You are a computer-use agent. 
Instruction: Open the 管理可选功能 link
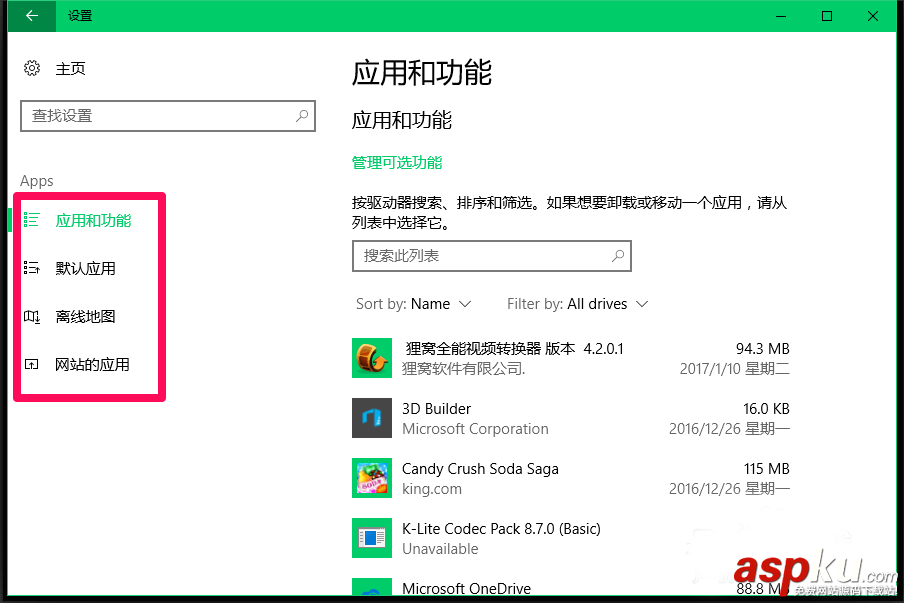tap(397, 163)
